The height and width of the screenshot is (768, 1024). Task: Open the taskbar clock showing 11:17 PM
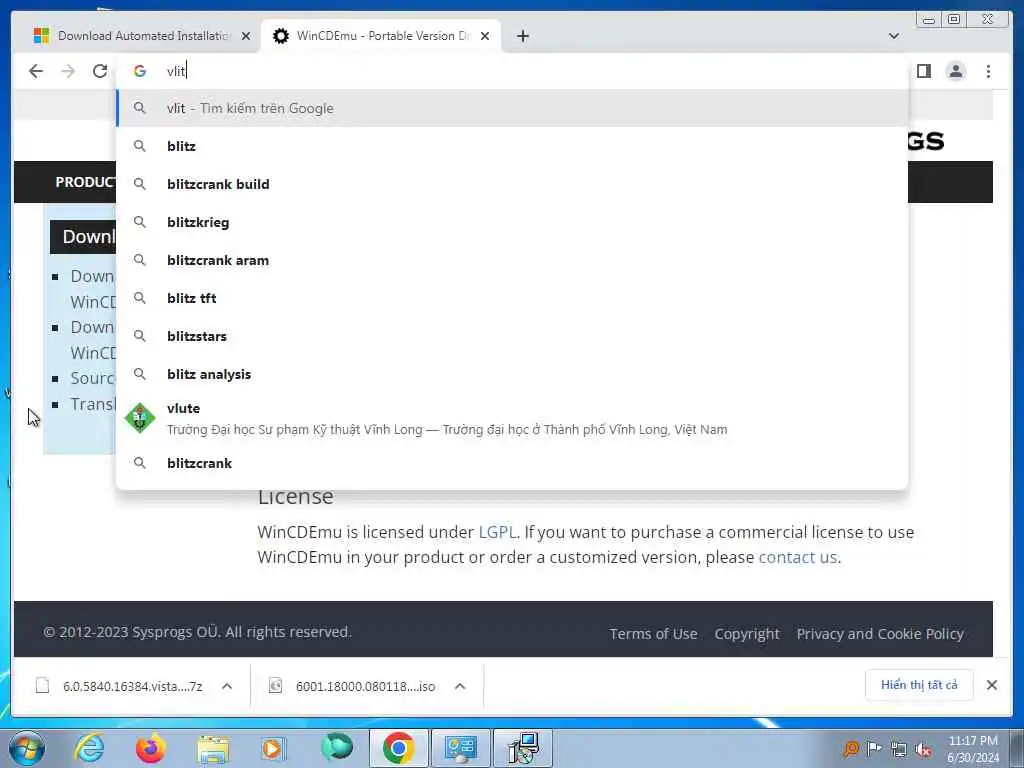[x=973, y=749]
